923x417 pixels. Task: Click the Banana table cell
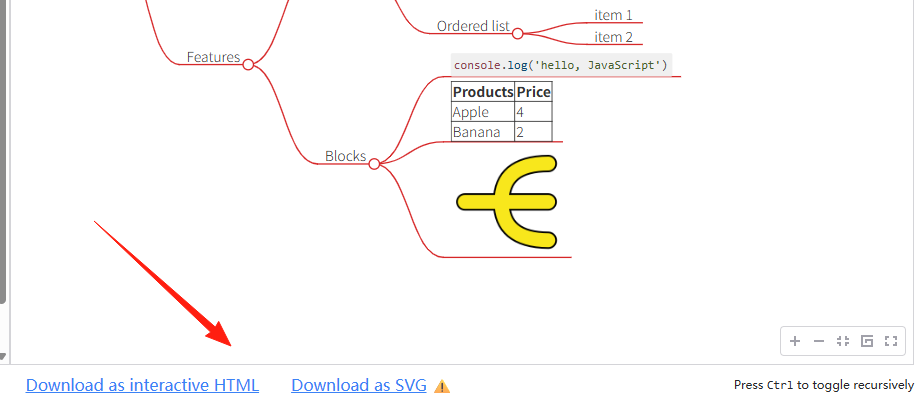tap(483, 132)
